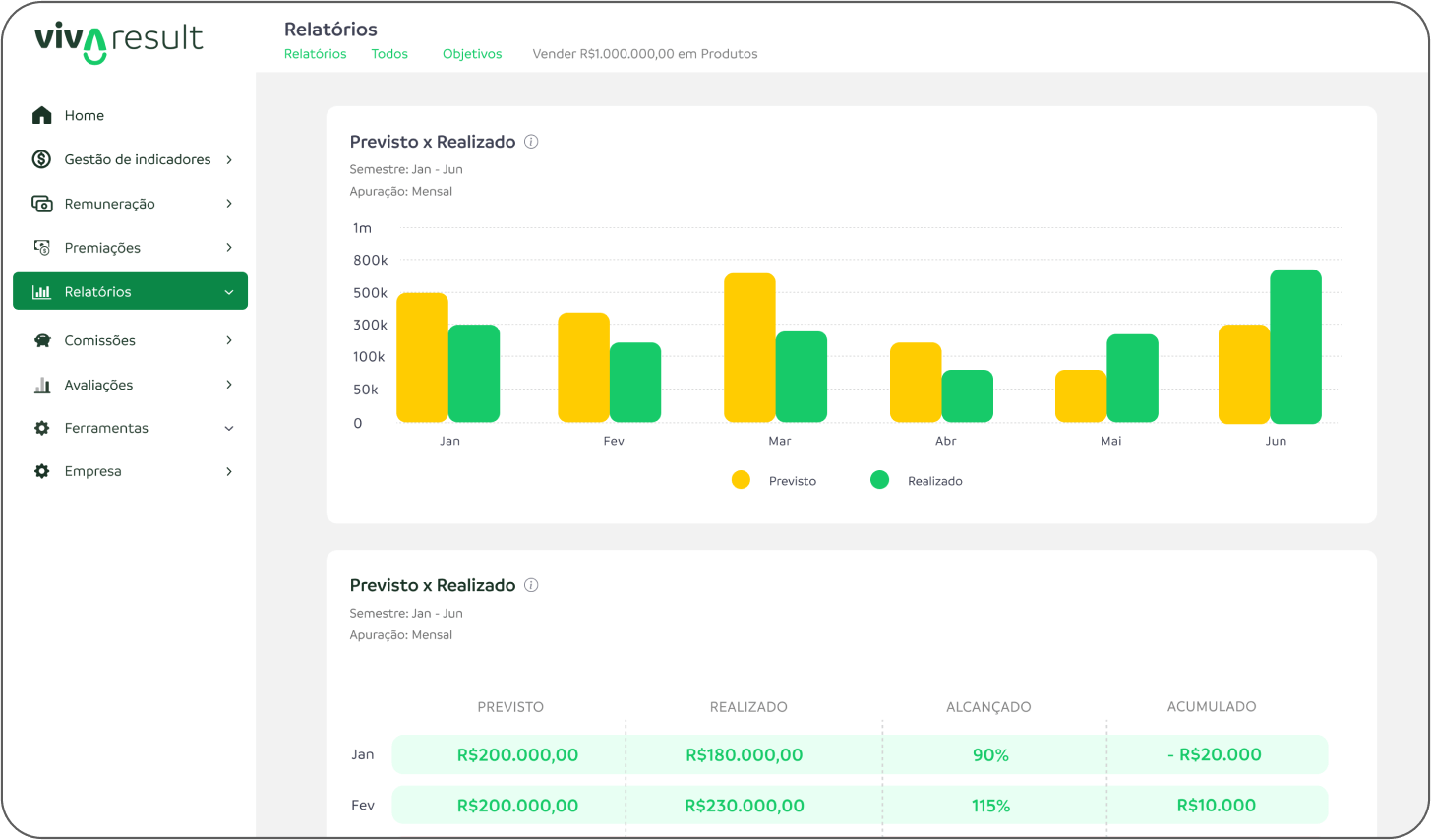Screen dimensions: 1431x840
Task: Select the Jan R$200.000,00 Previsto cell
Action: click(517, 754)
